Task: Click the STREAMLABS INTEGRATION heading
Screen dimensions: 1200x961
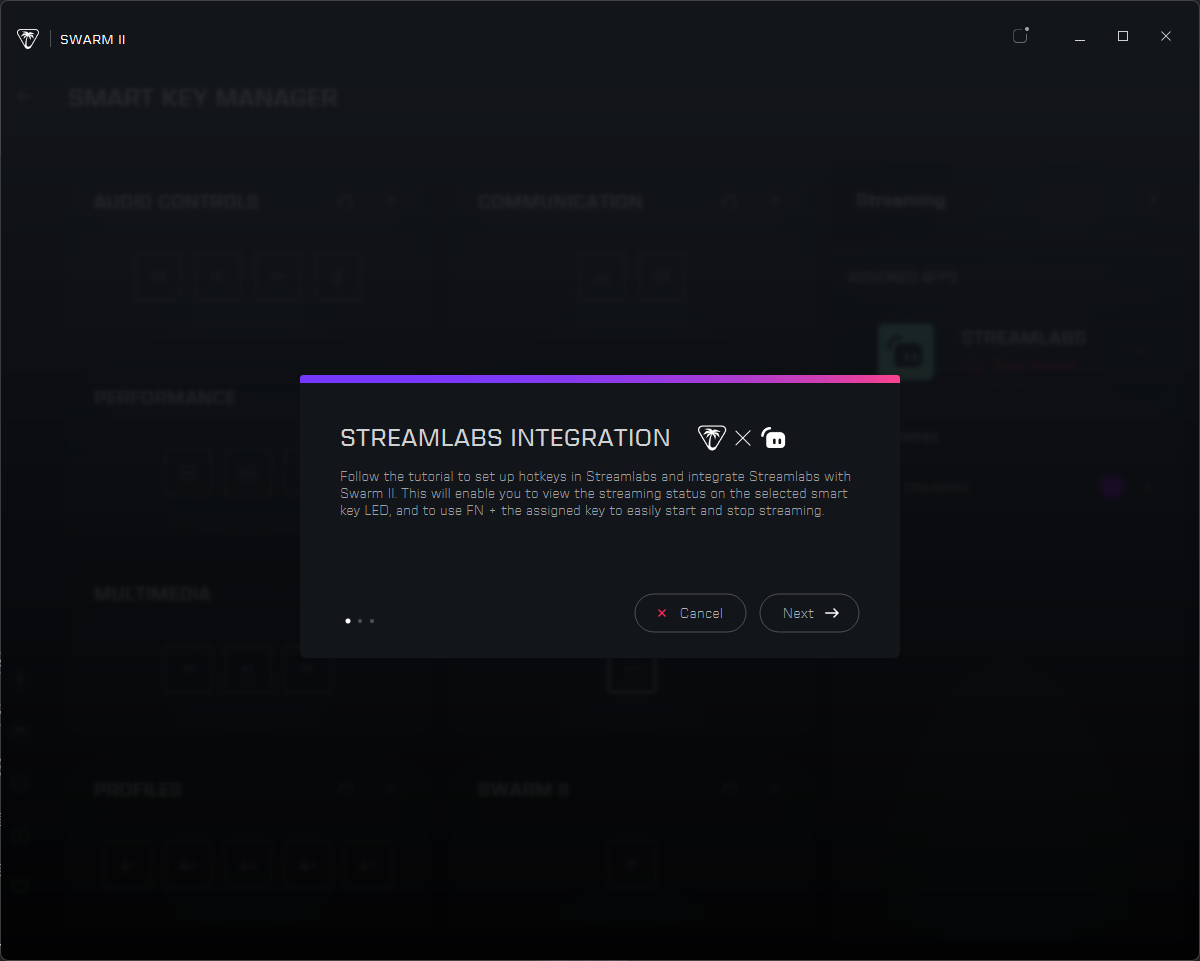Action: pyautogui.click(x=505, y=438)
